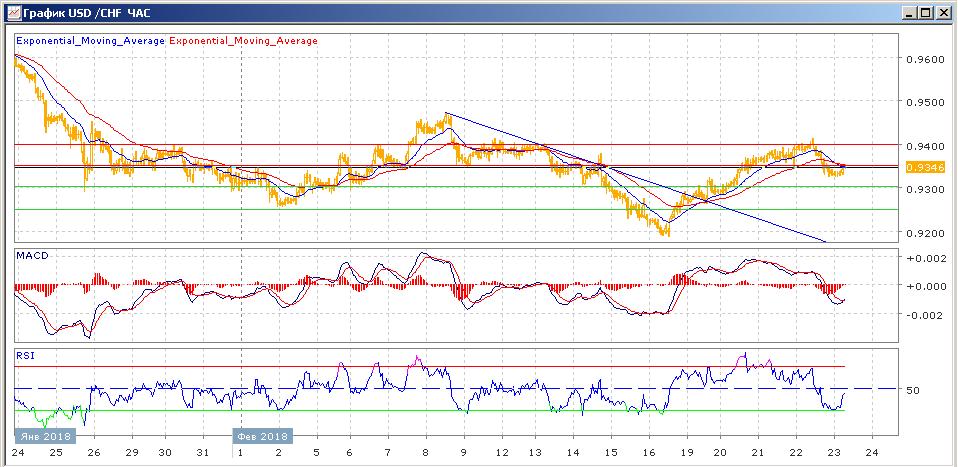
Task: Click date 23 on the time axis
Action: pyautogui.click(x=834, y=453)
